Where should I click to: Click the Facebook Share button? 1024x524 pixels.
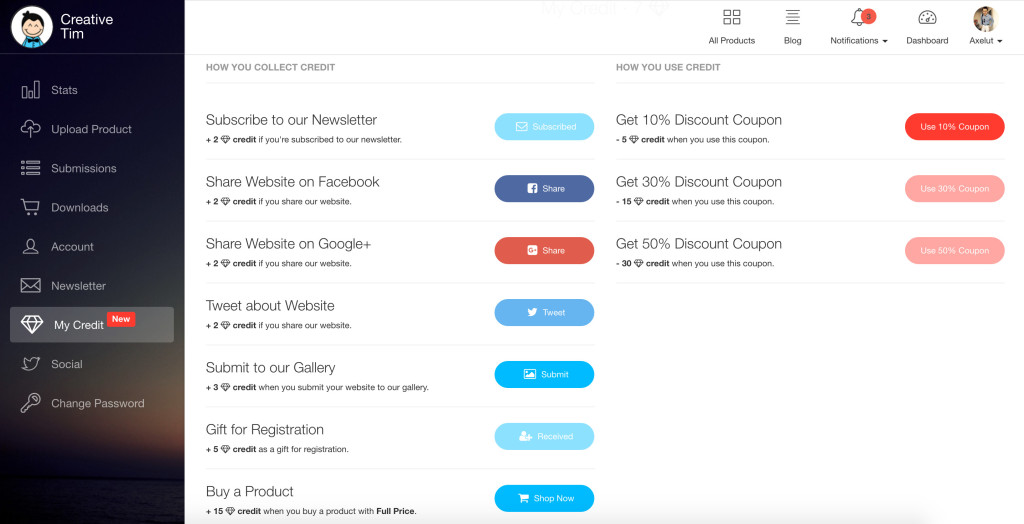544,188
